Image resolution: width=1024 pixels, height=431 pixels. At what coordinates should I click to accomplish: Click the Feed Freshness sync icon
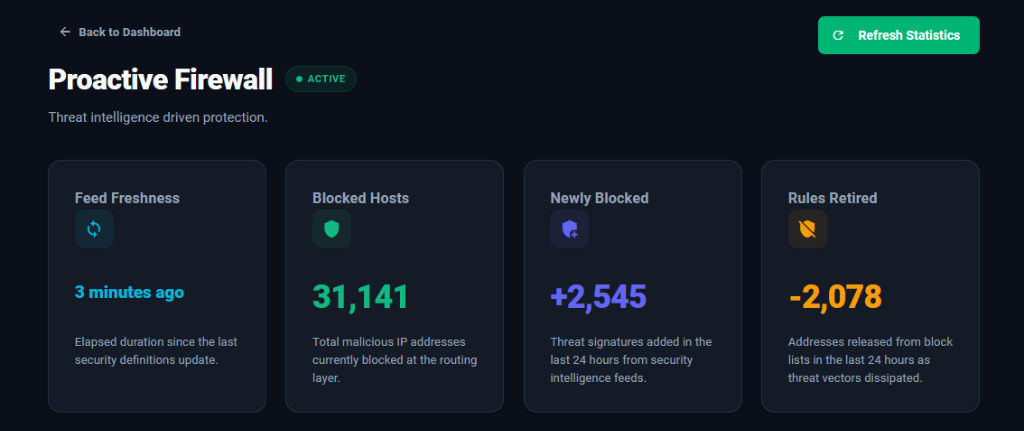[94, 229]
